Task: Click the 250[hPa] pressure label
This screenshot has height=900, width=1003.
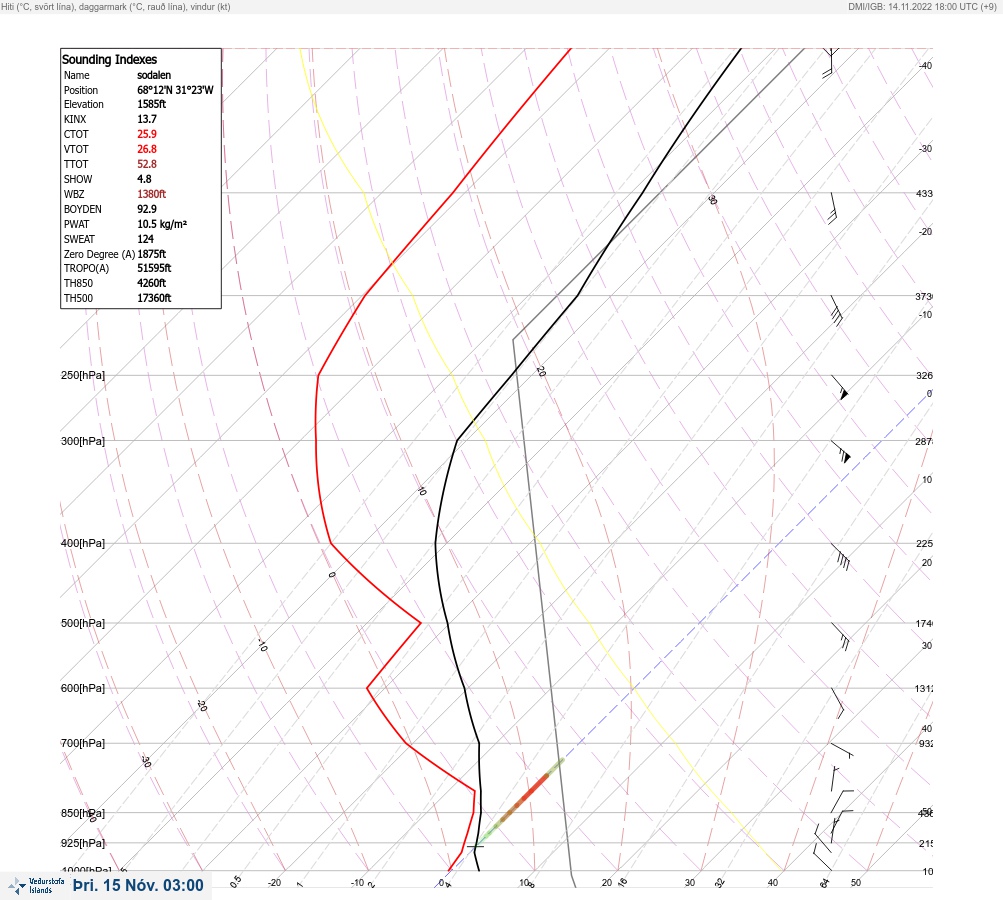Action: pyautogui.click(x=83, y=375)
